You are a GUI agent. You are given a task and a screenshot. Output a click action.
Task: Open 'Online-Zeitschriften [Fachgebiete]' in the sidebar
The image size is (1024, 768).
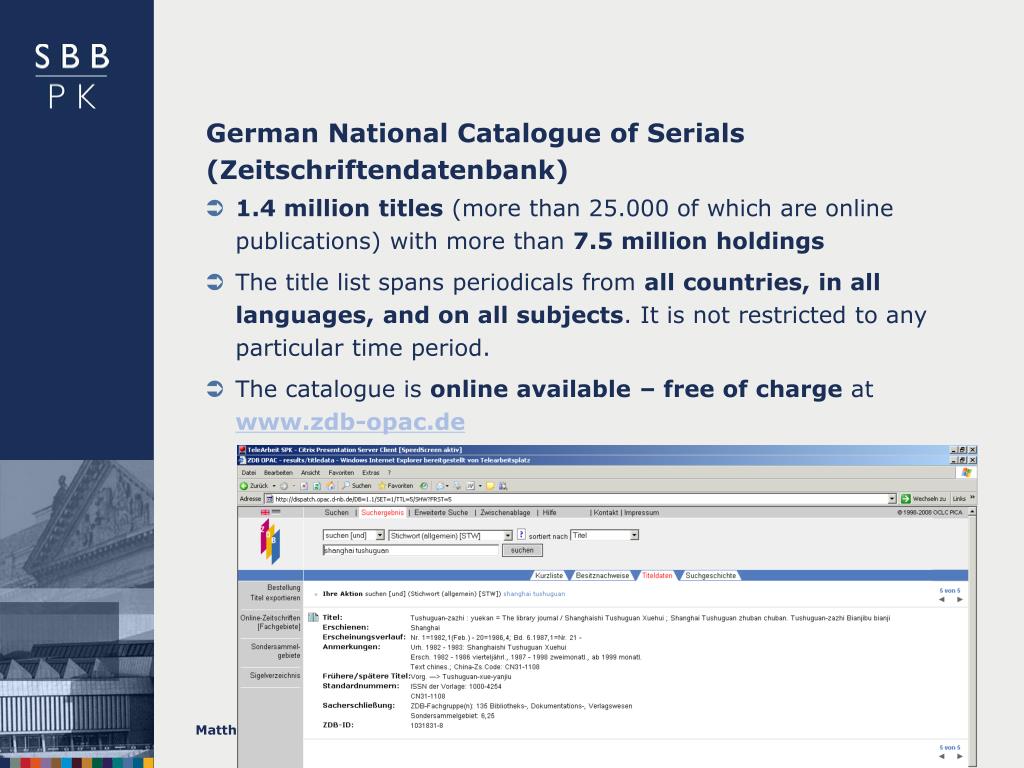click(270, 622)
